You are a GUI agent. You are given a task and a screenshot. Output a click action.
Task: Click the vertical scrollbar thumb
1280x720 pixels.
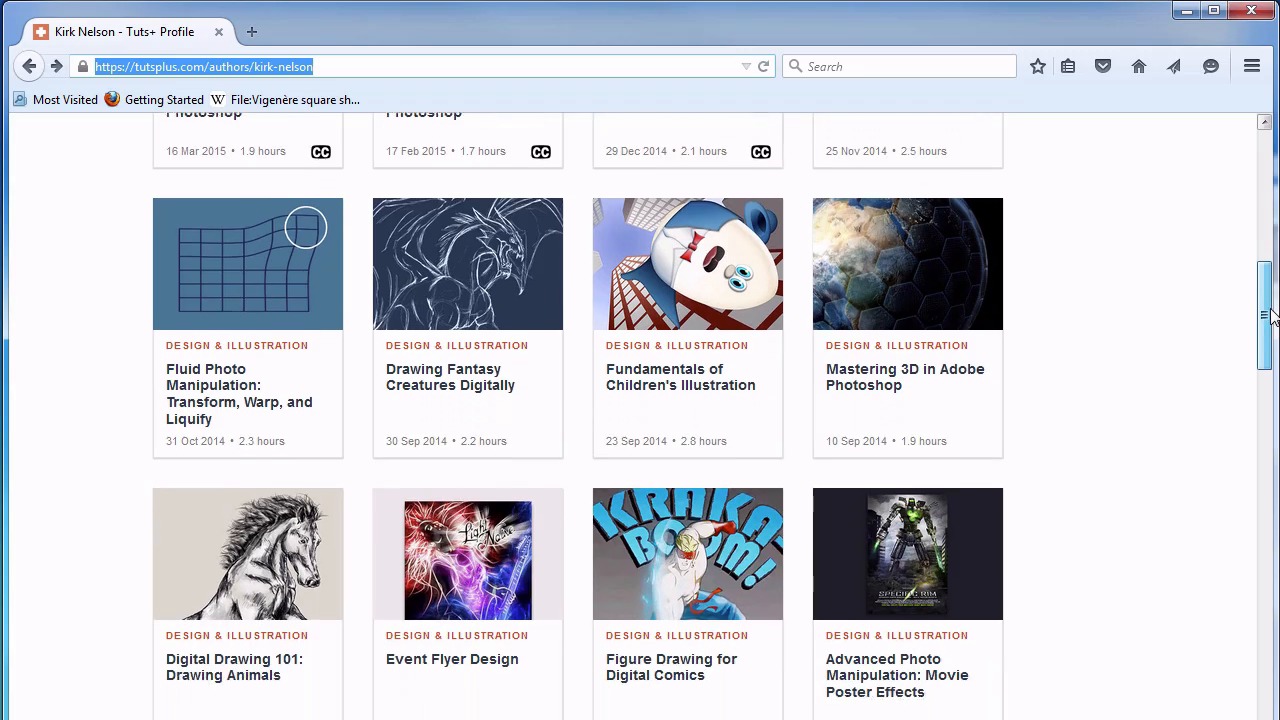coord(1265,316)
